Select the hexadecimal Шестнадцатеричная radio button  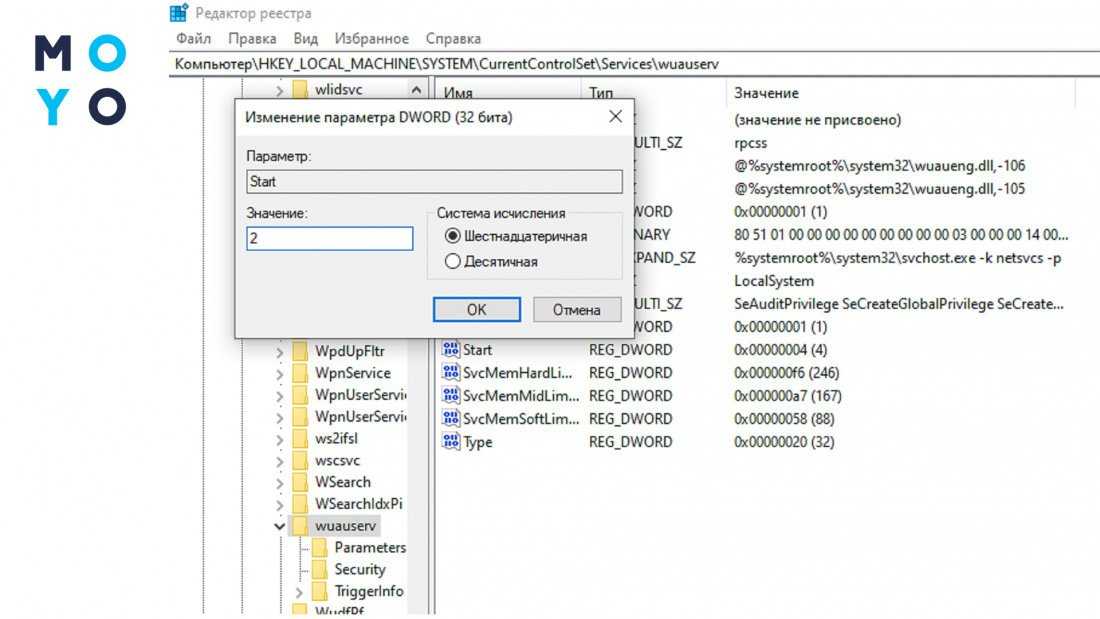(453, 237)
